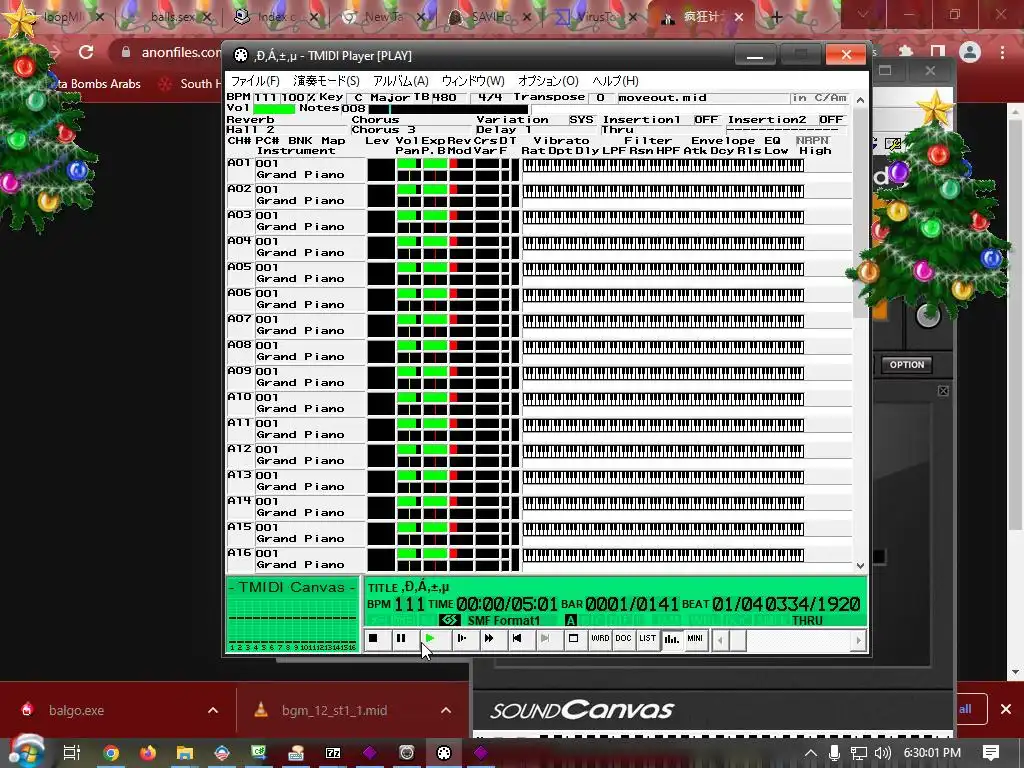
Task: Open the 演奏モード(S) menu
Action: (327, 81)
